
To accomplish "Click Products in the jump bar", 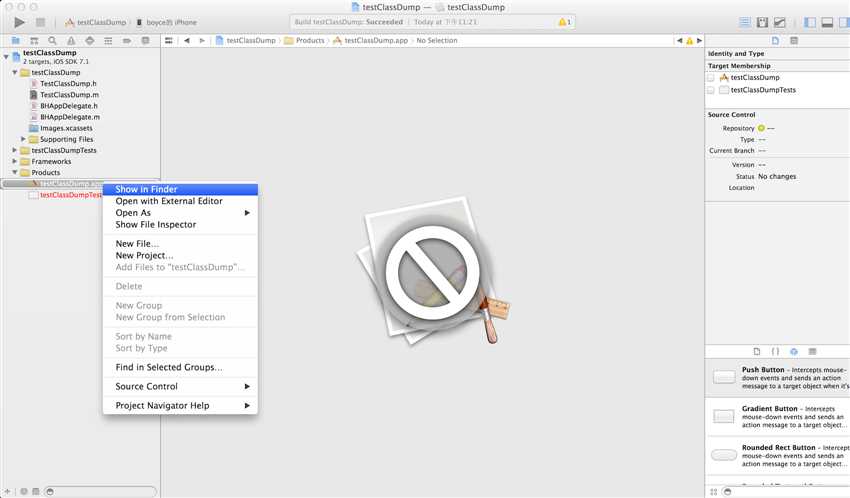I will click(x=304, y=41).
